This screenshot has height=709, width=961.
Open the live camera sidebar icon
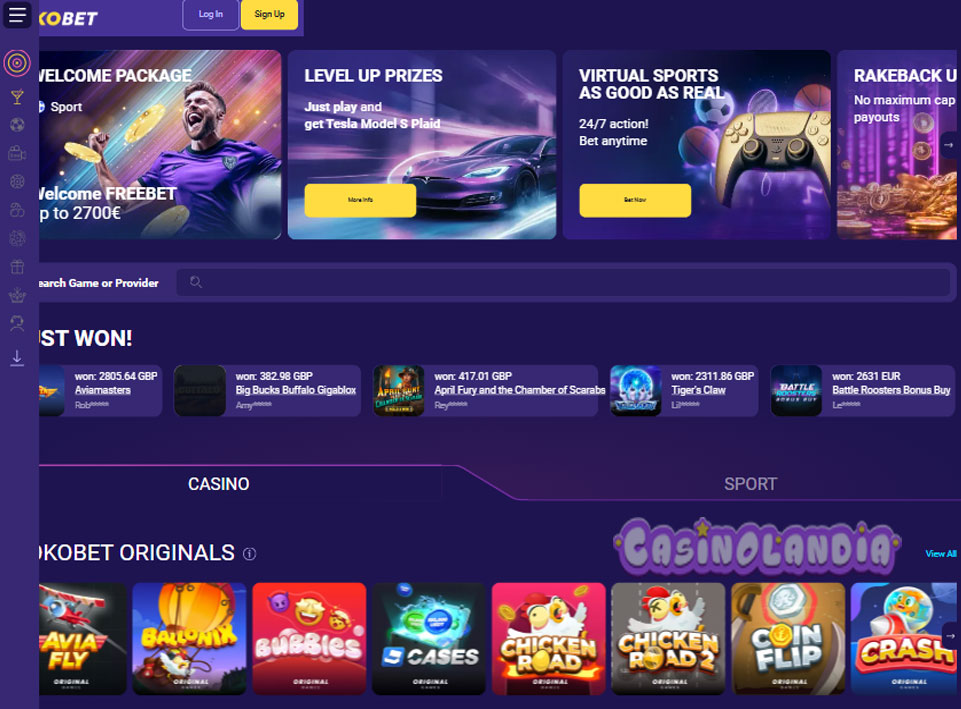click(17, 153)
